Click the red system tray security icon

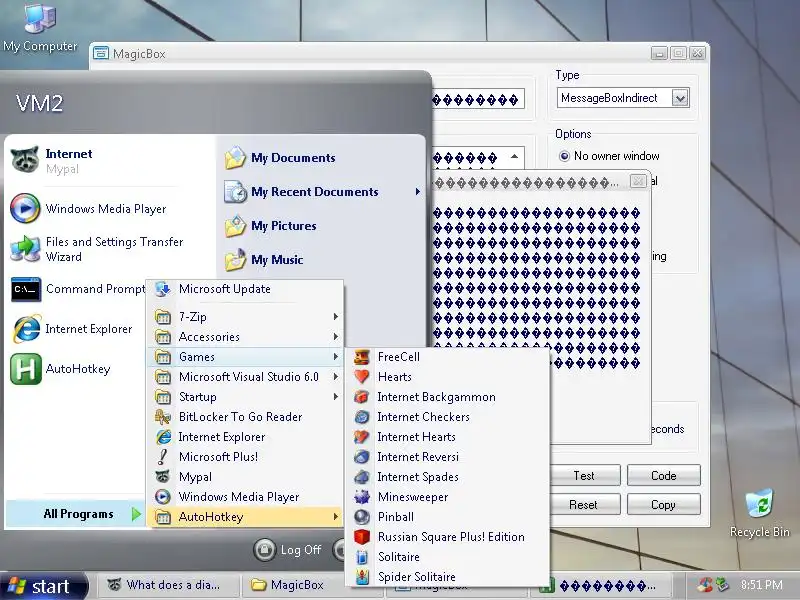705,585
